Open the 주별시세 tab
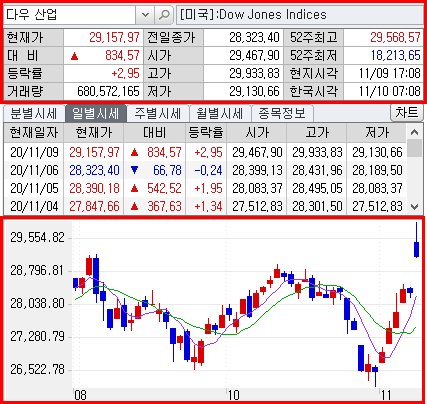The height and width of the screenshot is (404, 427). click(x=158, y=114)
